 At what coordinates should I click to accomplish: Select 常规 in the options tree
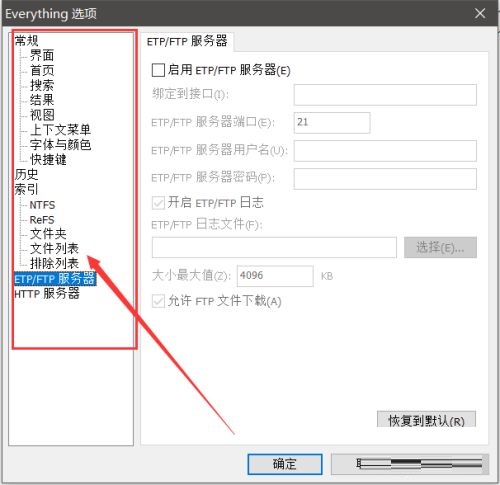pos(26,40)
